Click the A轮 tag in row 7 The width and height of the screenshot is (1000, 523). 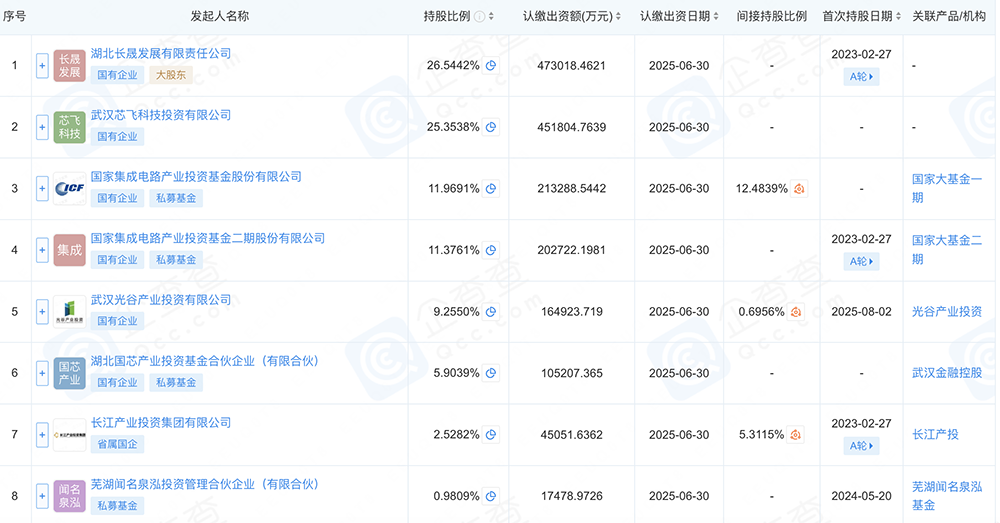[861, 446]
